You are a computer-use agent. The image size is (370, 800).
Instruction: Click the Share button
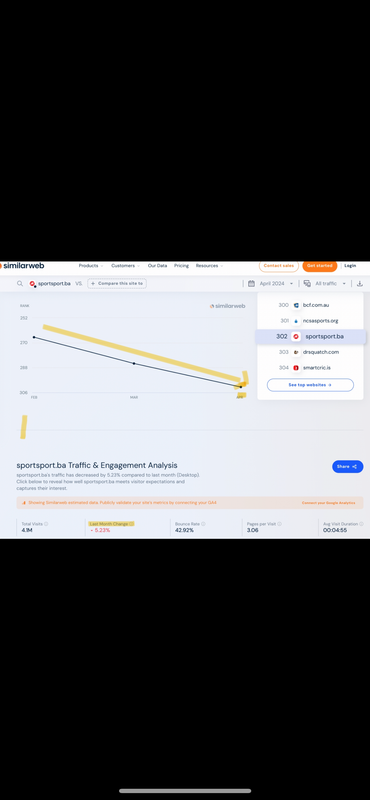click(348, 466)
